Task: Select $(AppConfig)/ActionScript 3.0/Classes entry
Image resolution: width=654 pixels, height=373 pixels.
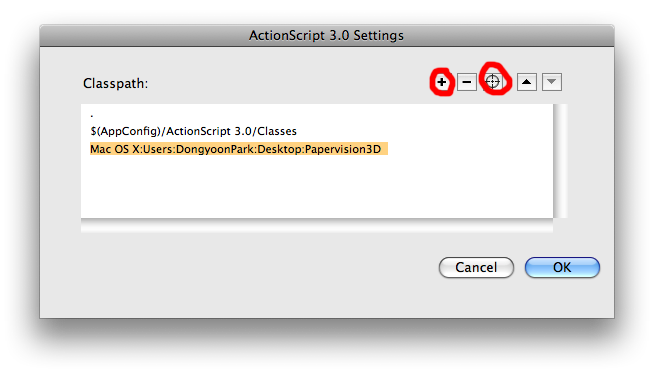Action: tap(194, 131)
